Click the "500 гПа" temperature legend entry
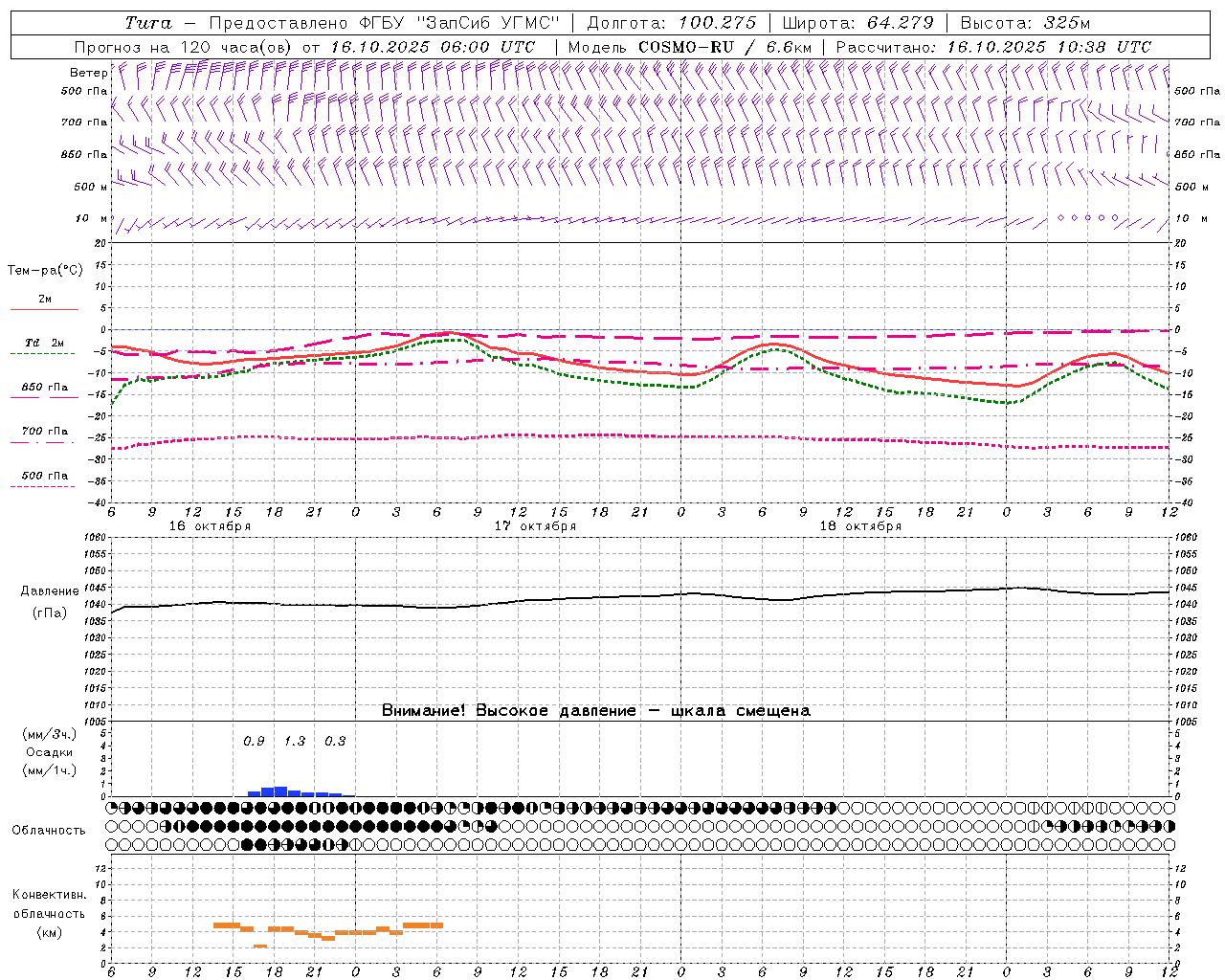The image size is (1225, 980). coord(45,476)
